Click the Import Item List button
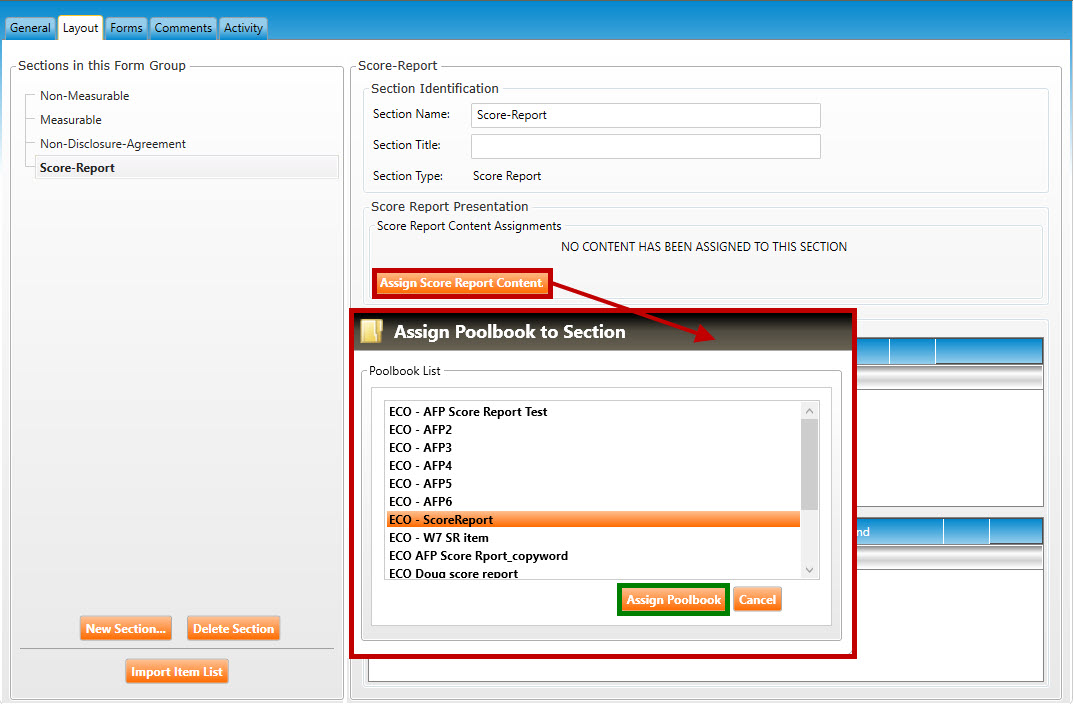This screenshot has width=1074, height=704. point(177,672)
